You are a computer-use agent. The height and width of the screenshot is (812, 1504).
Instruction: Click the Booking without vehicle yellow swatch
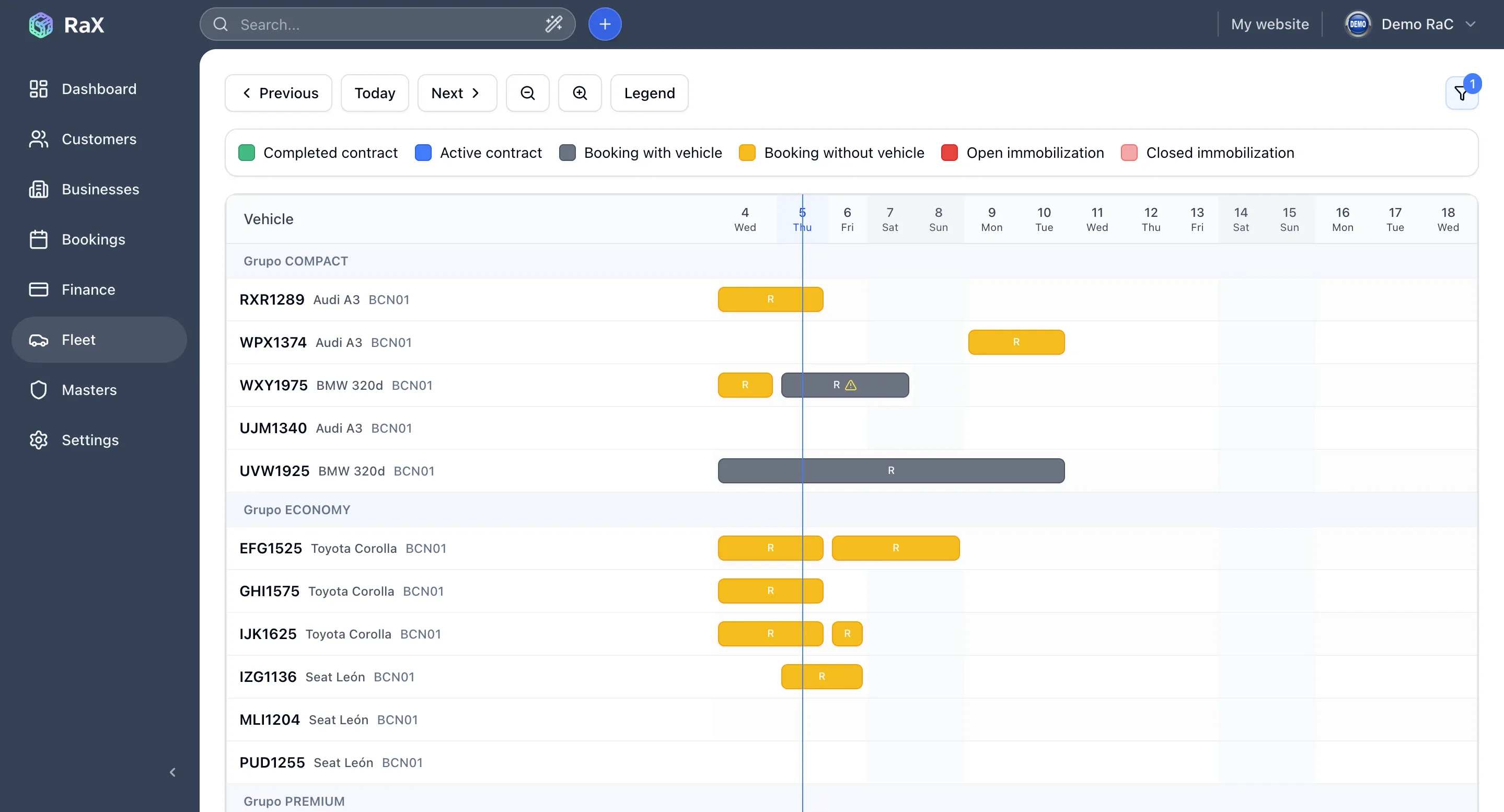747,153
